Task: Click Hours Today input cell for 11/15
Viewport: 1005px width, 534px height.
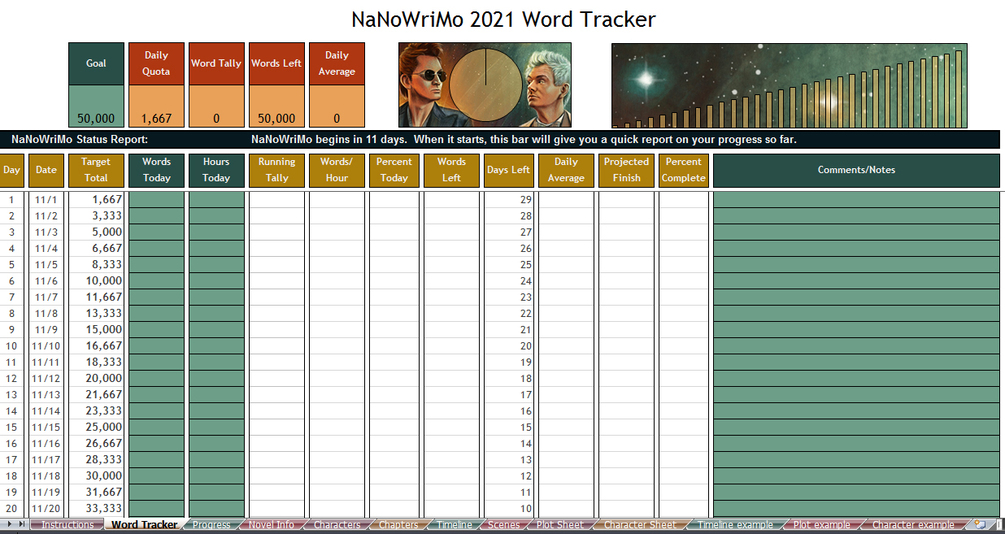Action: pyautogui.click(x=217, y=427)
